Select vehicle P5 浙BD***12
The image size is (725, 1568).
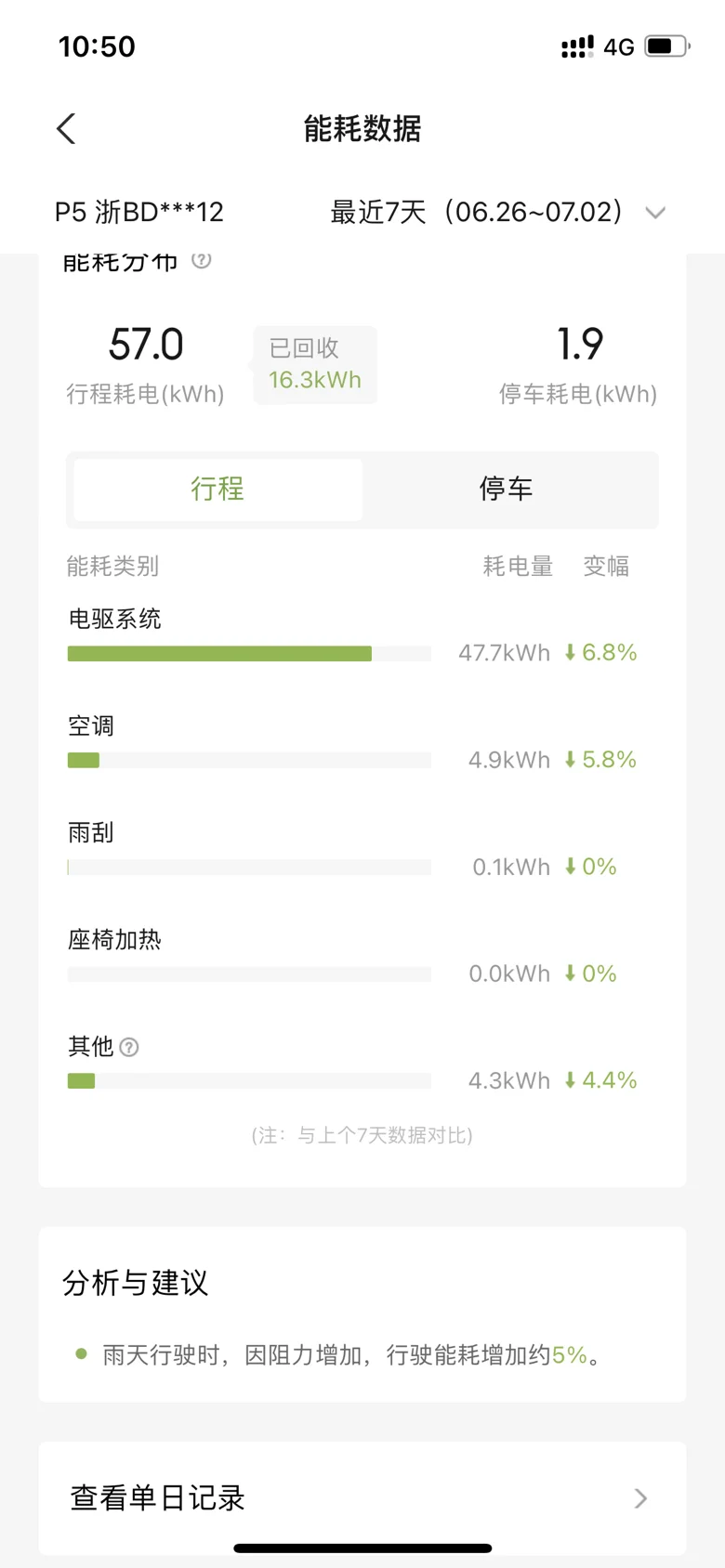pos(139,212)
